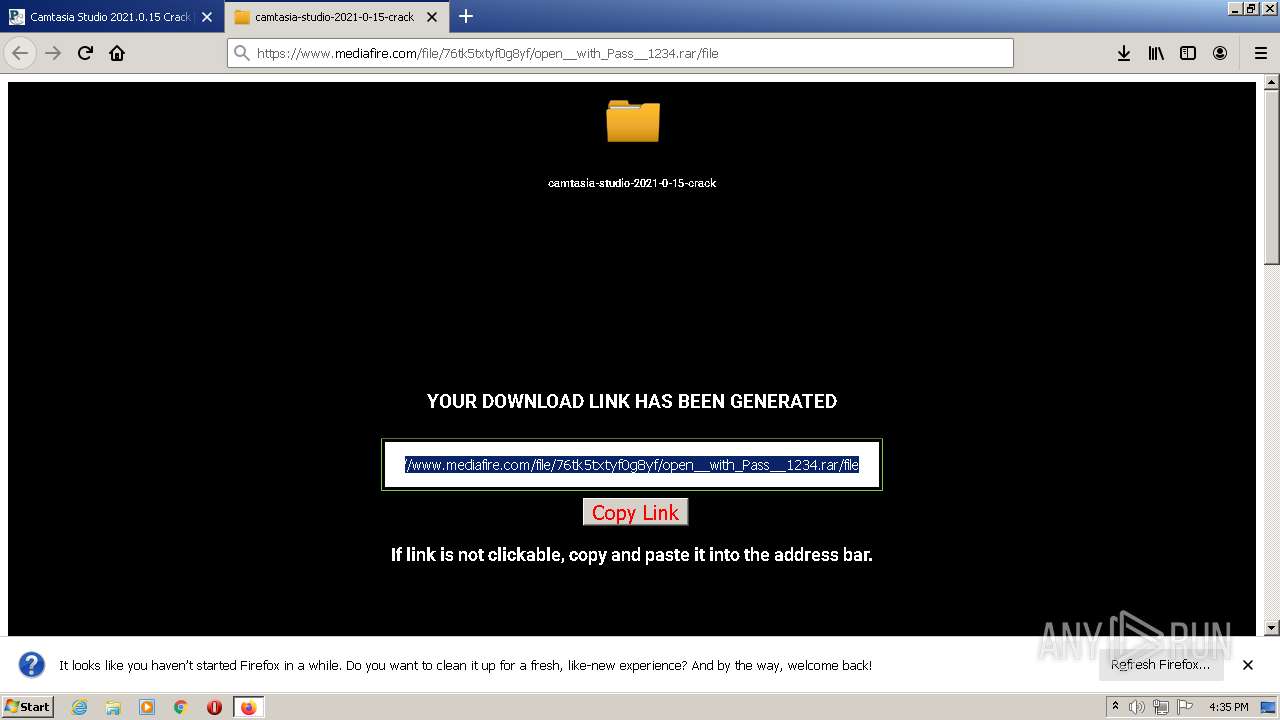The height and width of the screenshot is (720, 1280).
Task: Click the Copy Link button
Action: [635, 512]
